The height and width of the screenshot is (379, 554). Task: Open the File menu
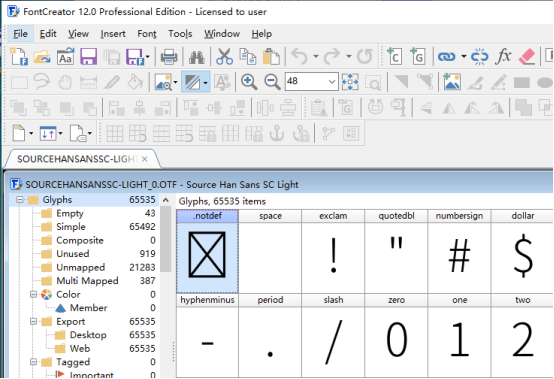pyautogui.click(x=20, y=34)
